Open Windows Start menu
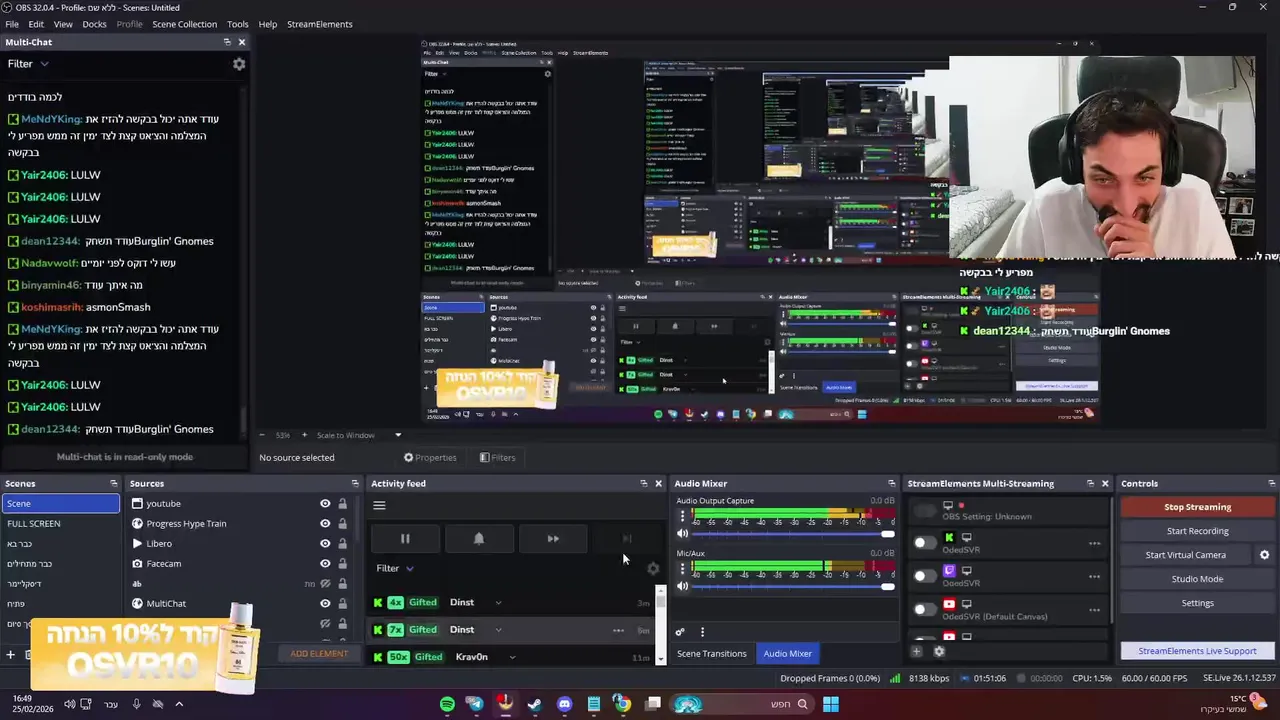The image size is (1280, 720). point(830,704)
